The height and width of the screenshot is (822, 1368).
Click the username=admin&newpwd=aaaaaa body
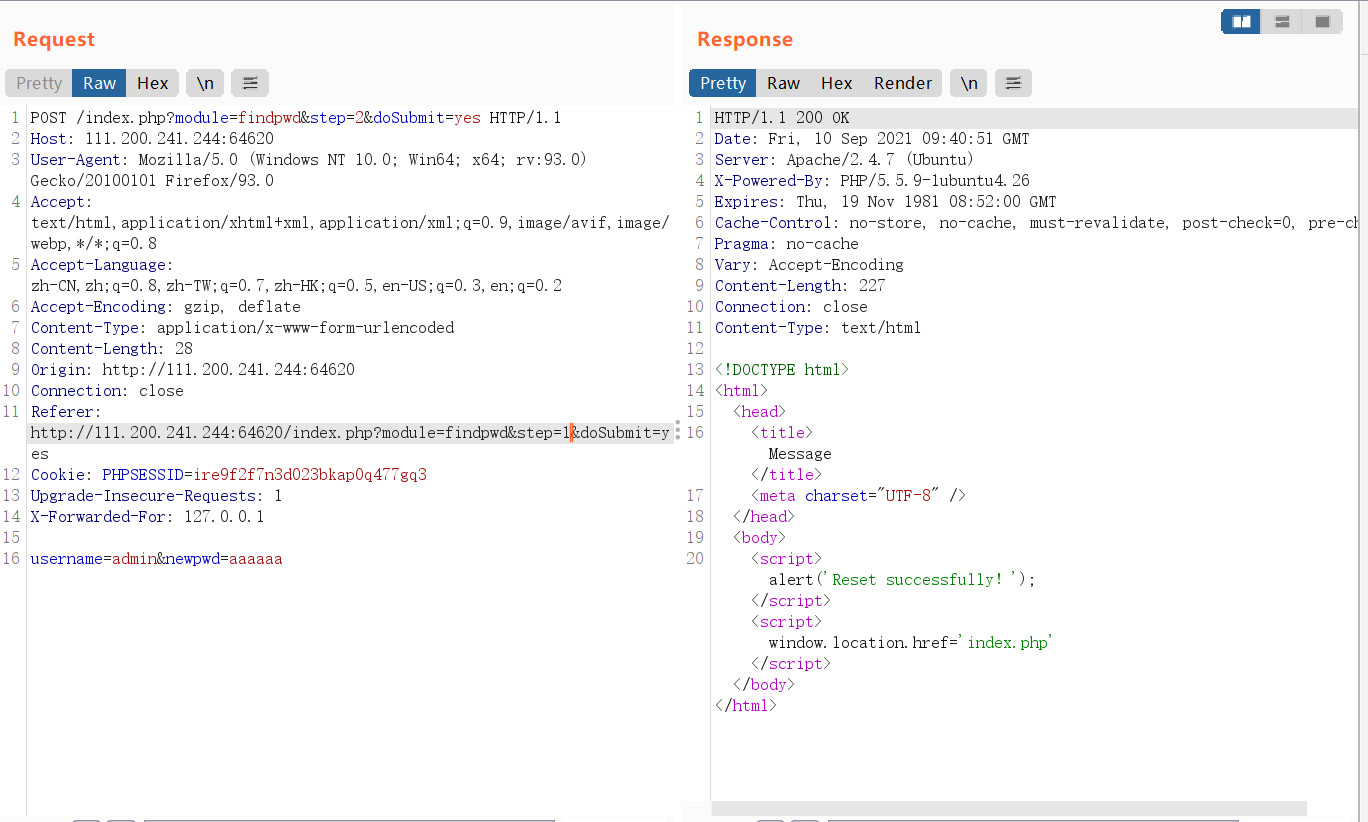(x=156, y=559)
